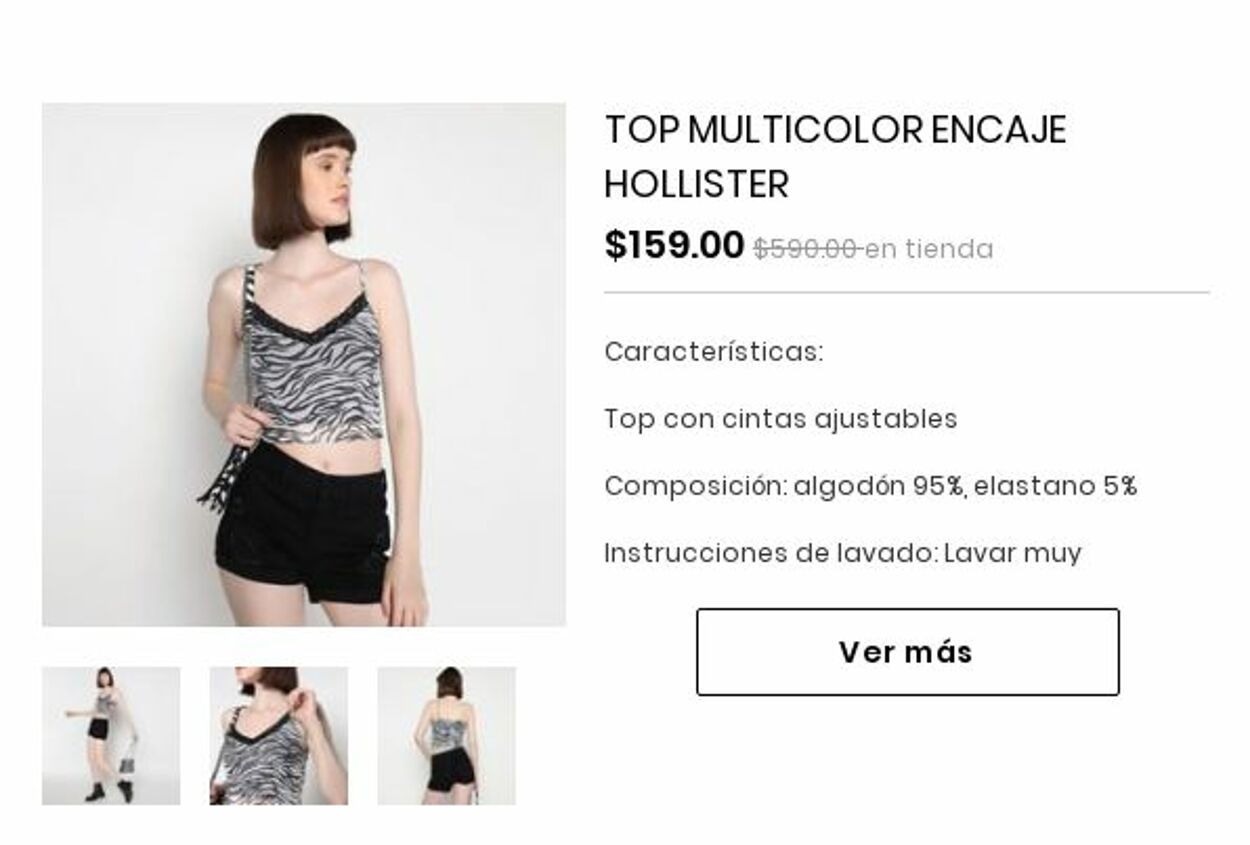
Task: Select the back view thumbnail
Action: click(x=446, y=736)
